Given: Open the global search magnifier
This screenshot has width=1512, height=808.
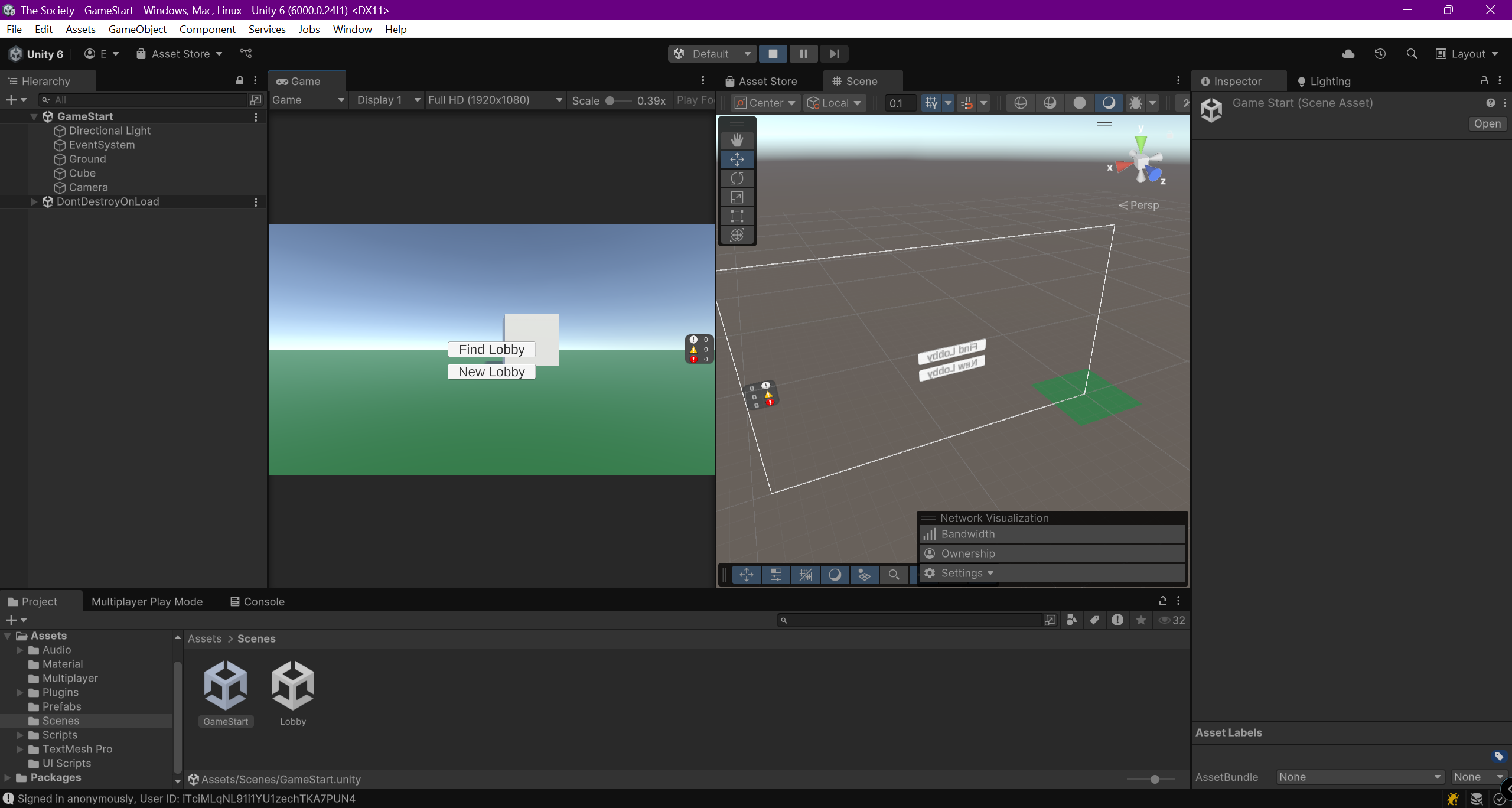Looking at the screenshot, I should click(x=1412, y=54).
